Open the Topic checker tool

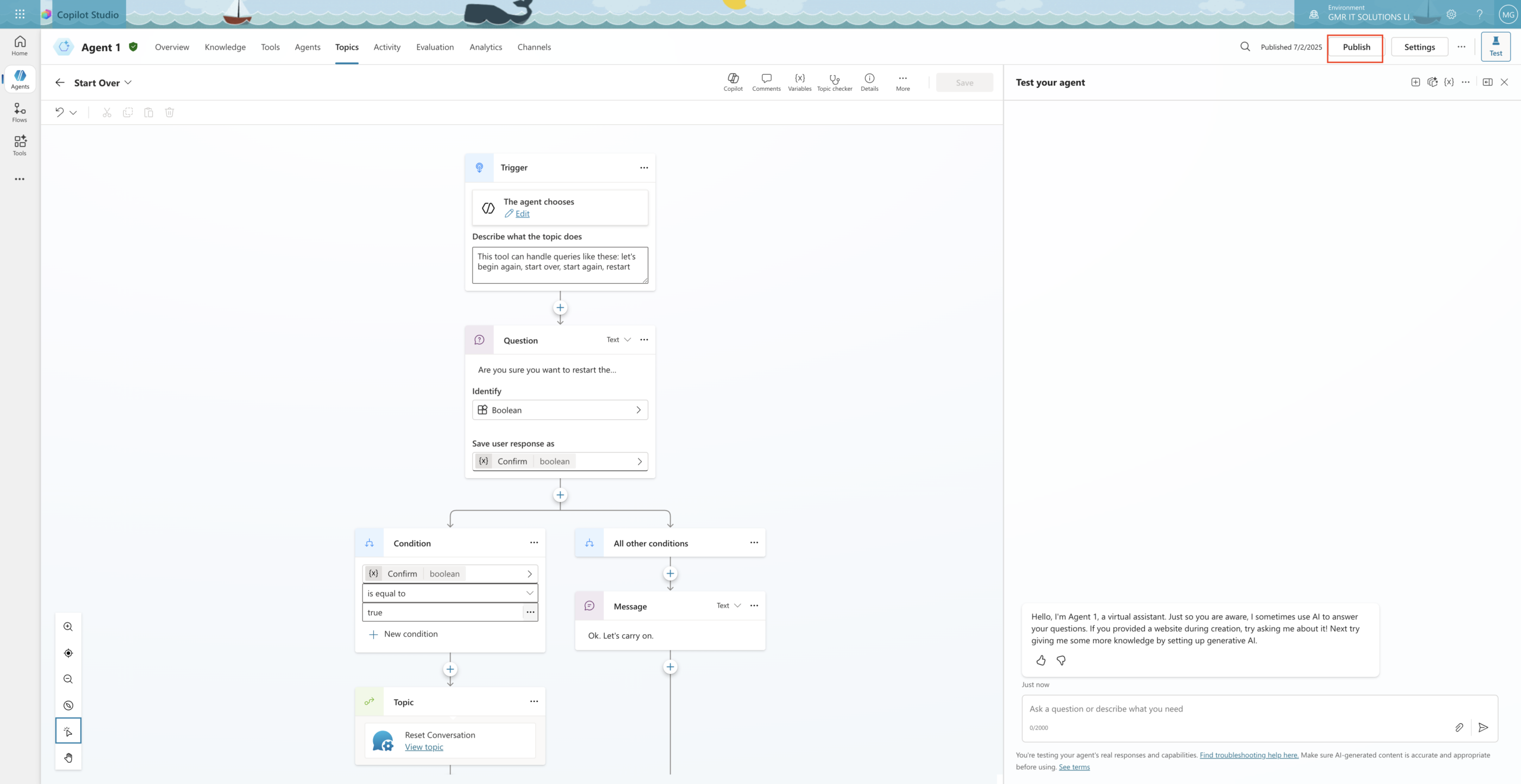(834, 82)
